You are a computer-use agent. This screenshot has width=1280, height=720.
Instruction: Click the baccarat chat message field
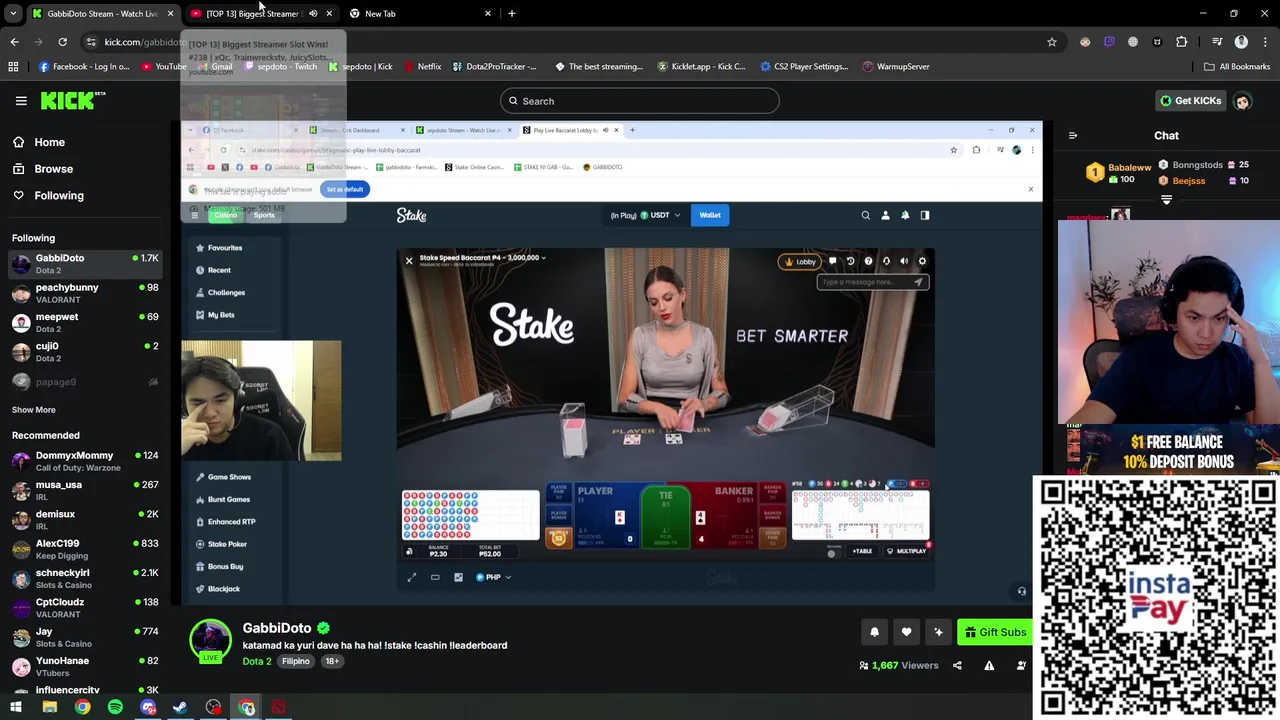[x=872, y=282]
